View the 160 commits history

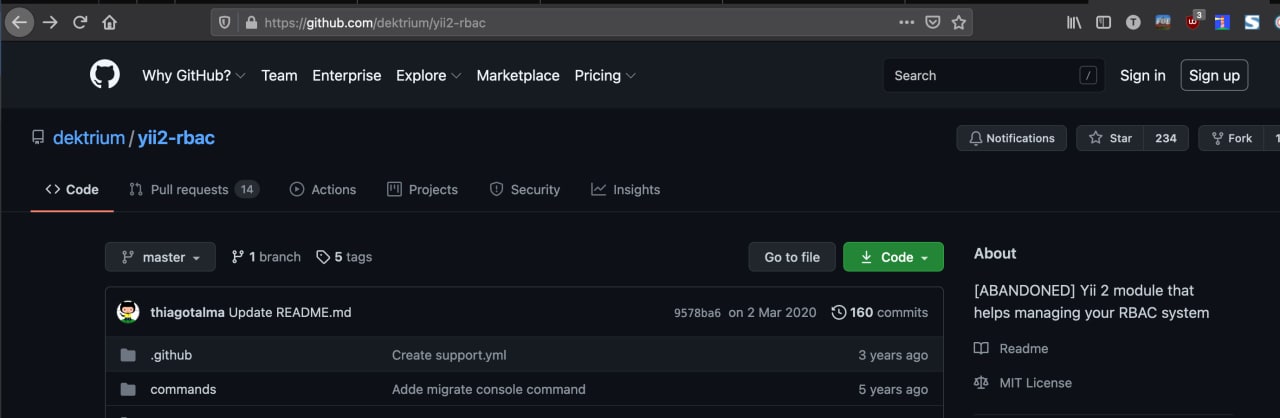(880, 312)
